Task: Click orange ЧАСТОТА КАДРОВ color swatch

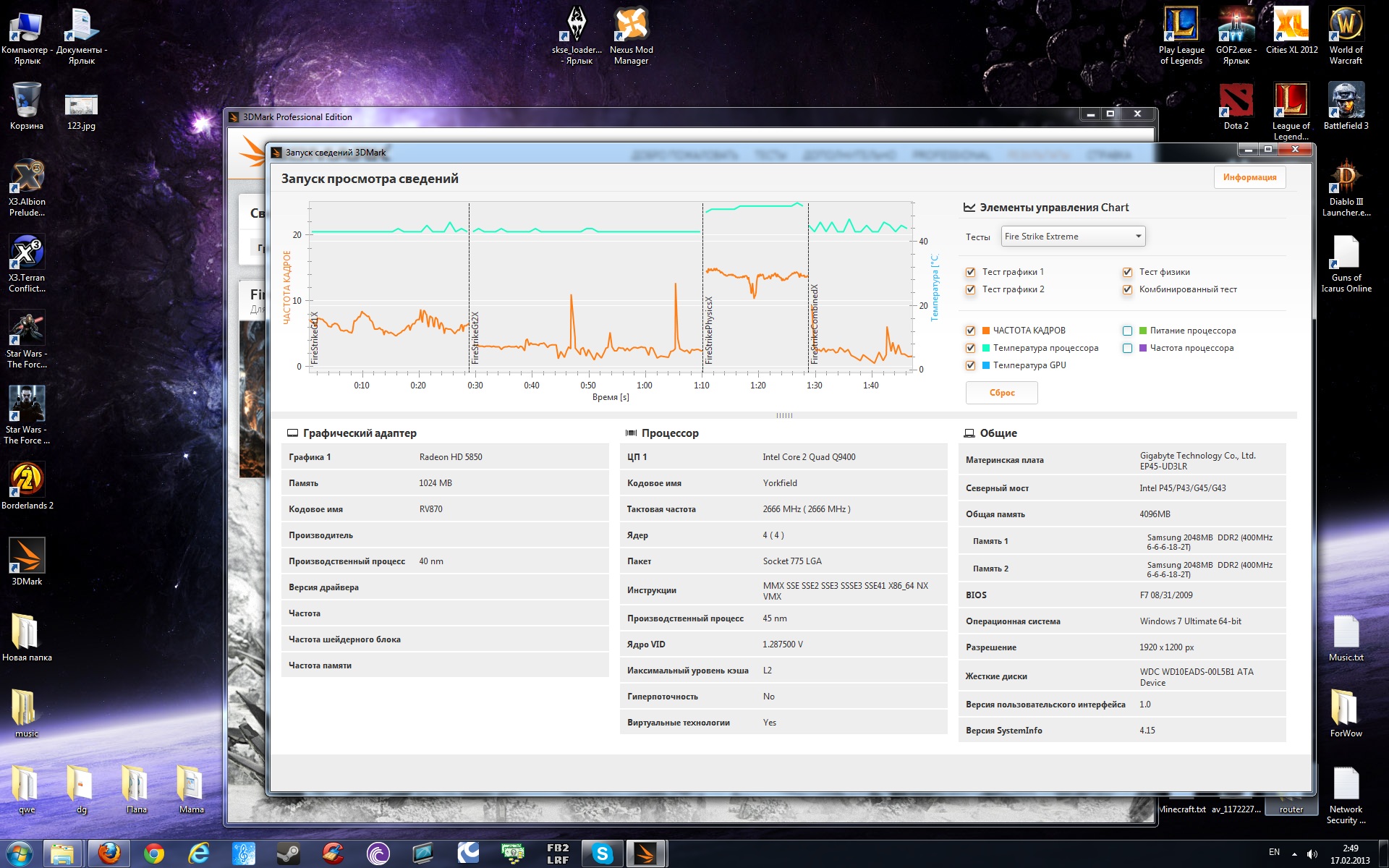Action: 986,331
